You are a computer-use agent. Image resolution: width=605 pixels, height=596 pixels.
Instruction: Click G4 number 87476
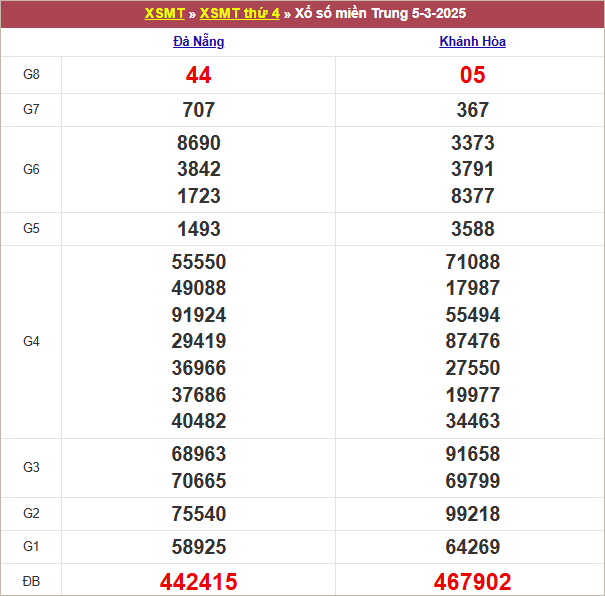click(x=473, y=341)
